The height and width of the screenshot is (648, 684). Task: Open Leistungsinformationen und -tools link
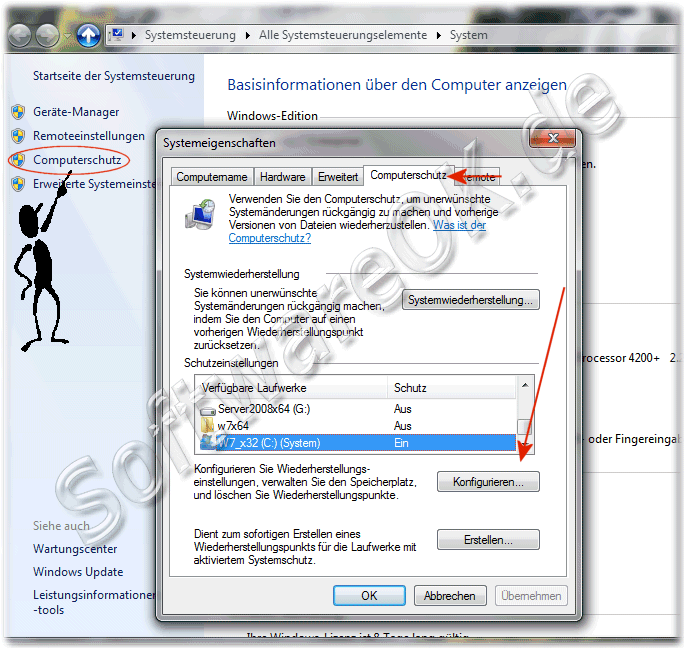pos(94,602)
